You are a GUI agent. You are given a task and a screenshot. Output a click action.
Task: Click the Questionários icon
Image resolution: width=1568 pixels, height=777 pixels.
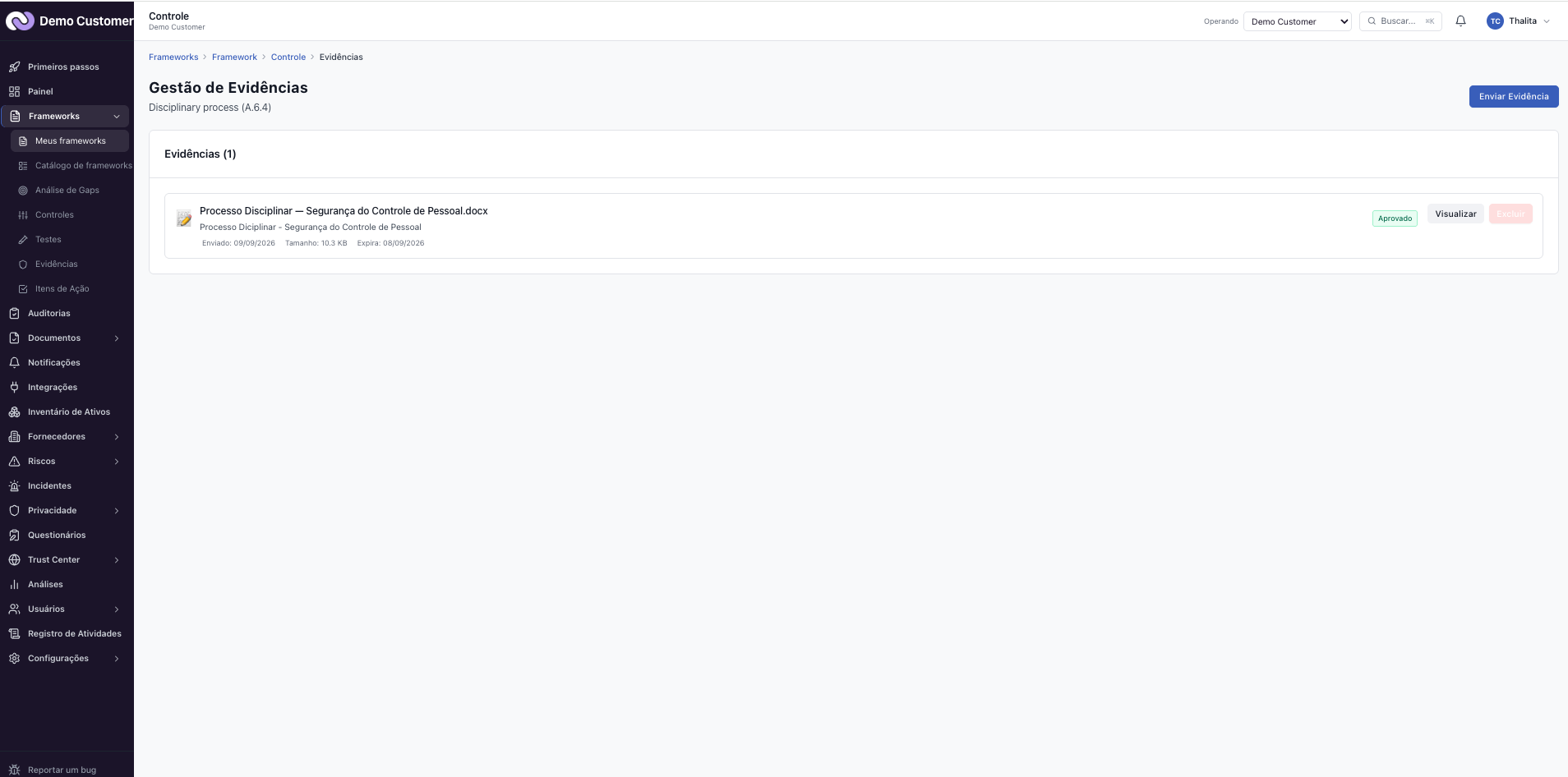tap(14, 535)
